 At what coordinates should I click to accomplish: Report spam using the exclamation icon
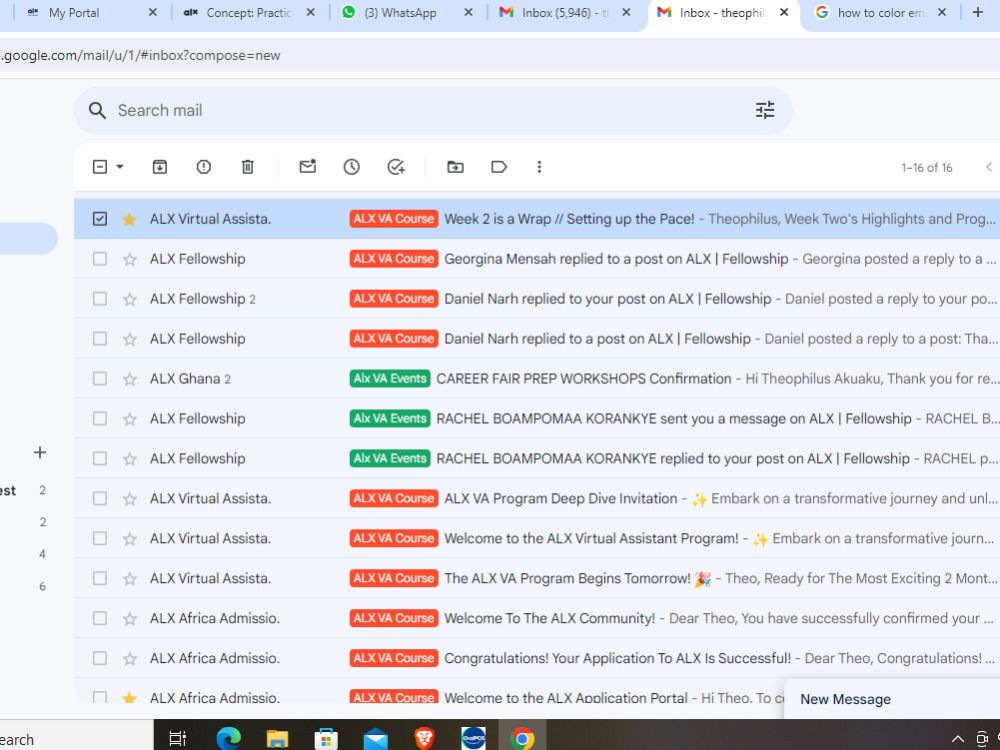pos(203,167)
